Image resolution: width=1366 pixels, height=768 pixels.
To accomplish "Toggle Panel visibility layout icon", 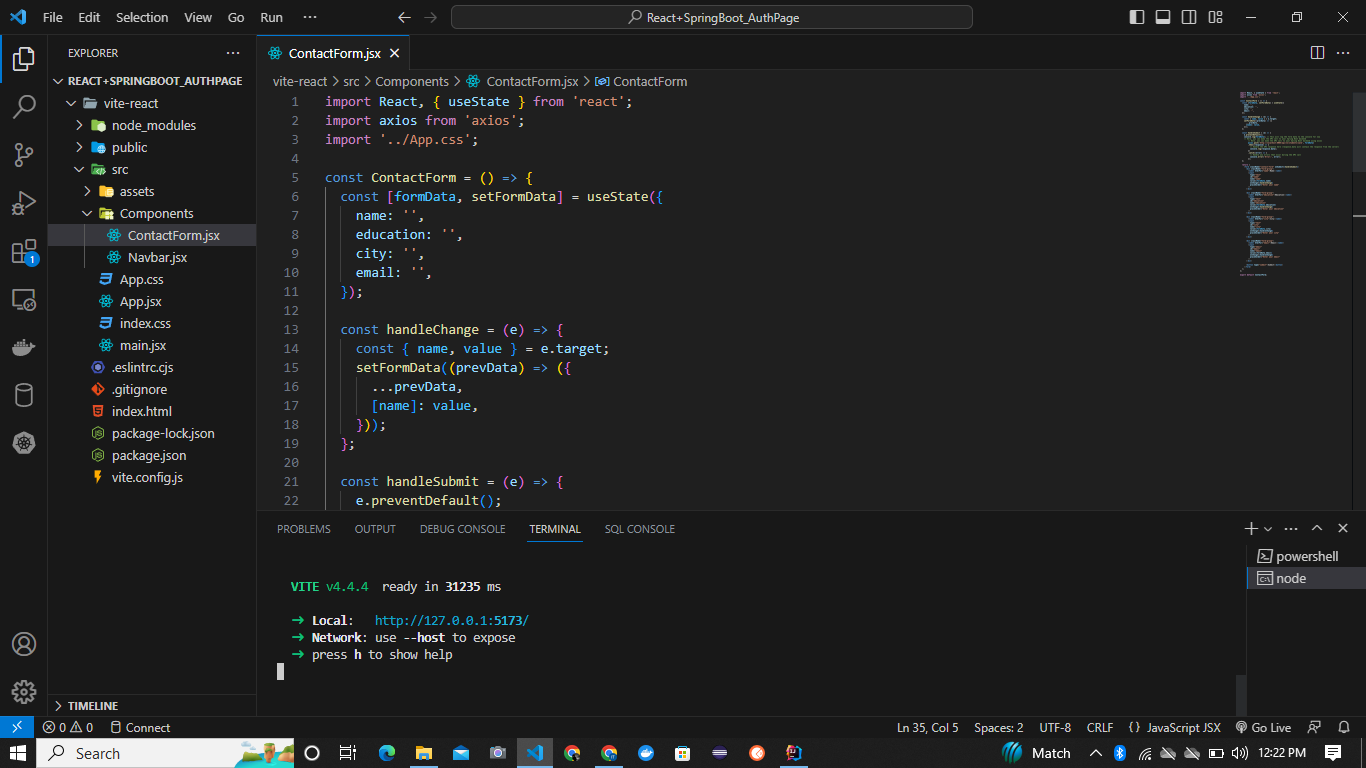I will 1163,17.
